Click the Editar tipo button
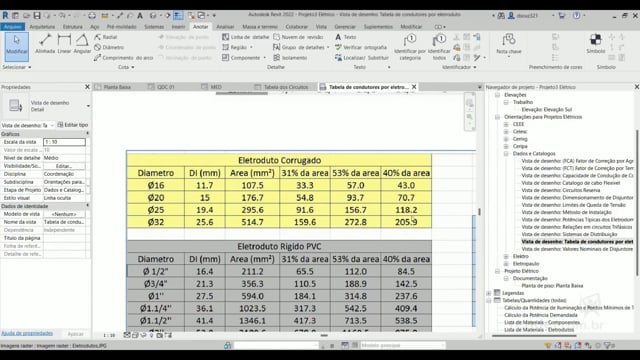640x360 pixels. (73, 125)
